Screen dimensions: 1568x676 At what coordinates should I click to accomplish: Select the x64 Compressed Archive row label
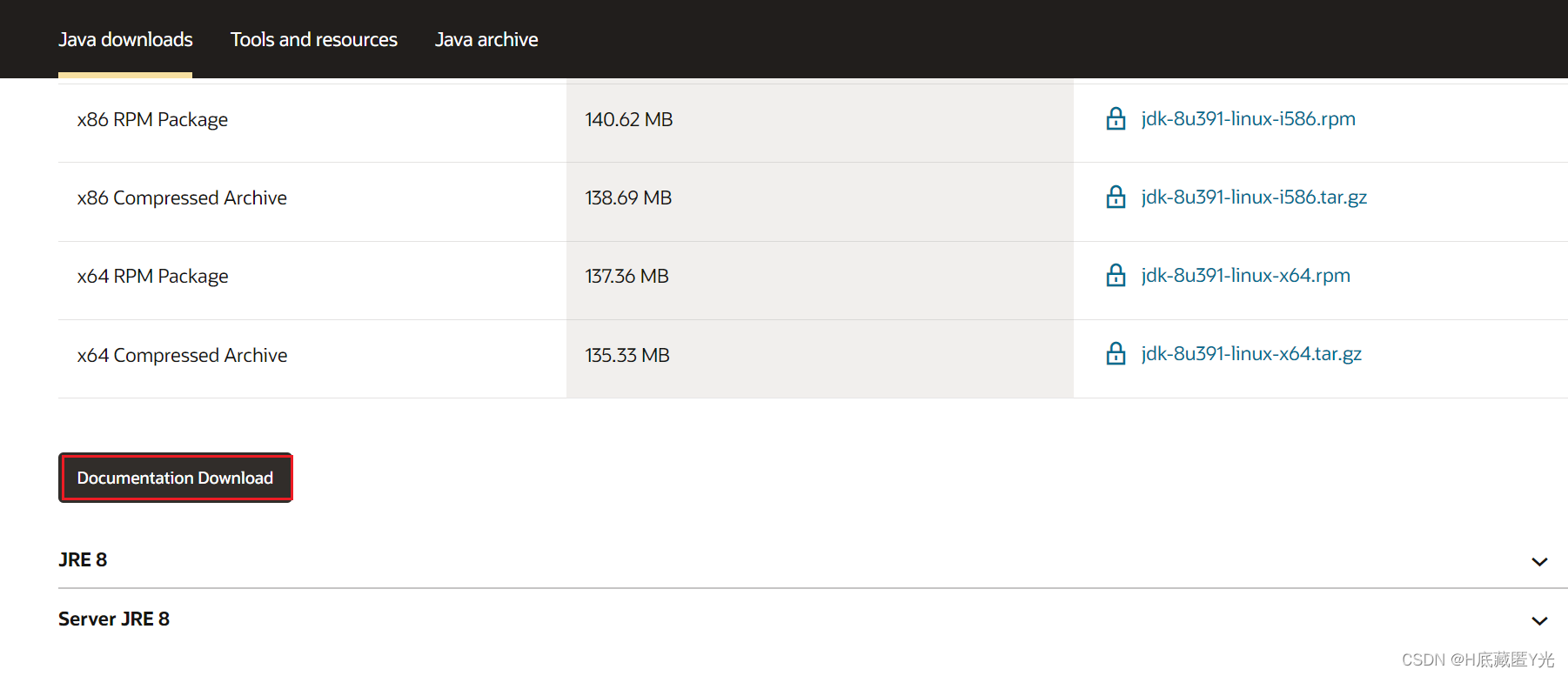[182, 355]
